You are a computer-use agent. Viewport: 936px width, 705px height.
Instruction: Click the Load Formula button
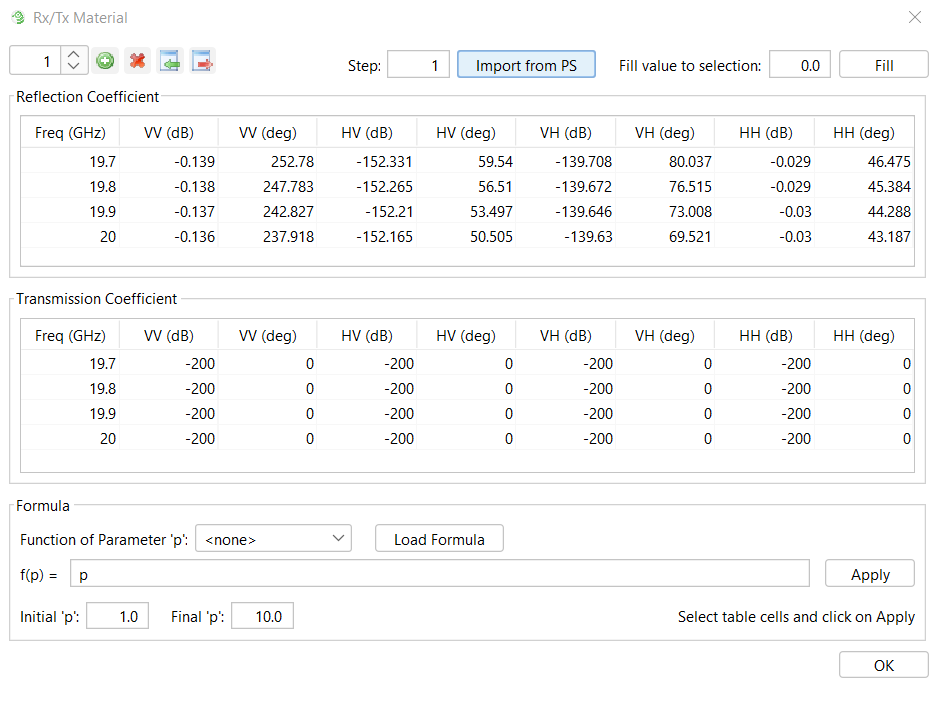(439, 539)
